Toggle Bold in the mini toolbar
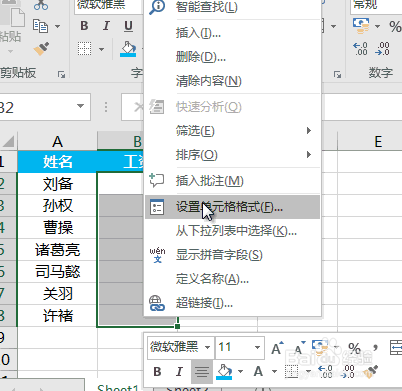Viewport: 402px width, 391px height. pos(157,371)
